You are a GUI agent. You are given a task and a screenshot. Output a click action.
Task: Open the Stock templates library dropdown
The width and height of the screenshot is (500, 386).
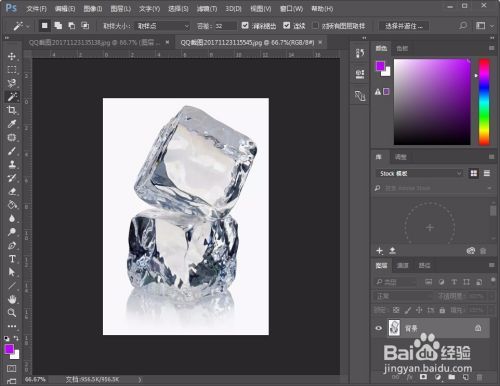(x=420, y=173)
